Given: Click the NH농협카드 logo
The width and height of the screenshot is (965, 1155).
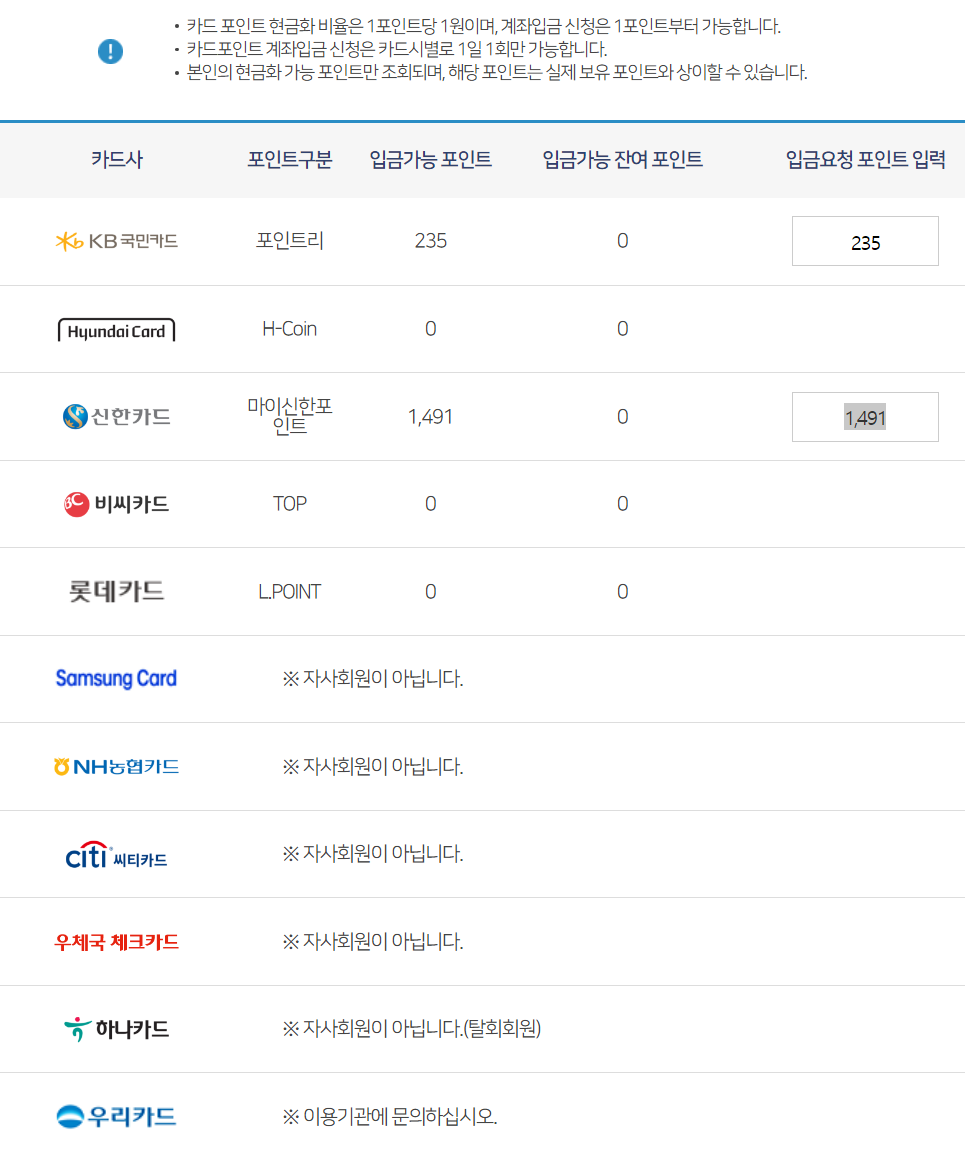Looking at the screenshot, I should (115, 766).
